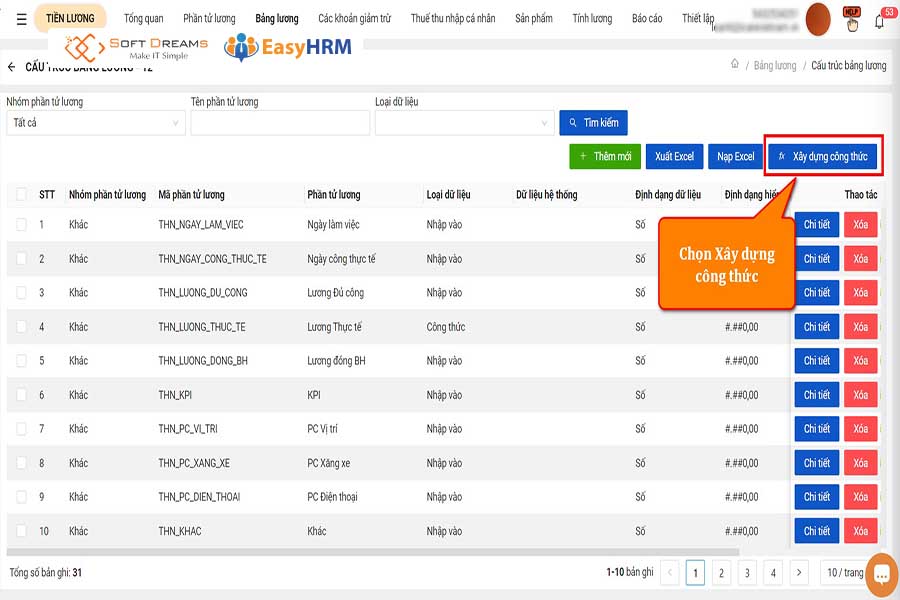The image size is (900, 600).
Task: Expand the Nhóm phần tử lương dropdown
Action: 95,123
